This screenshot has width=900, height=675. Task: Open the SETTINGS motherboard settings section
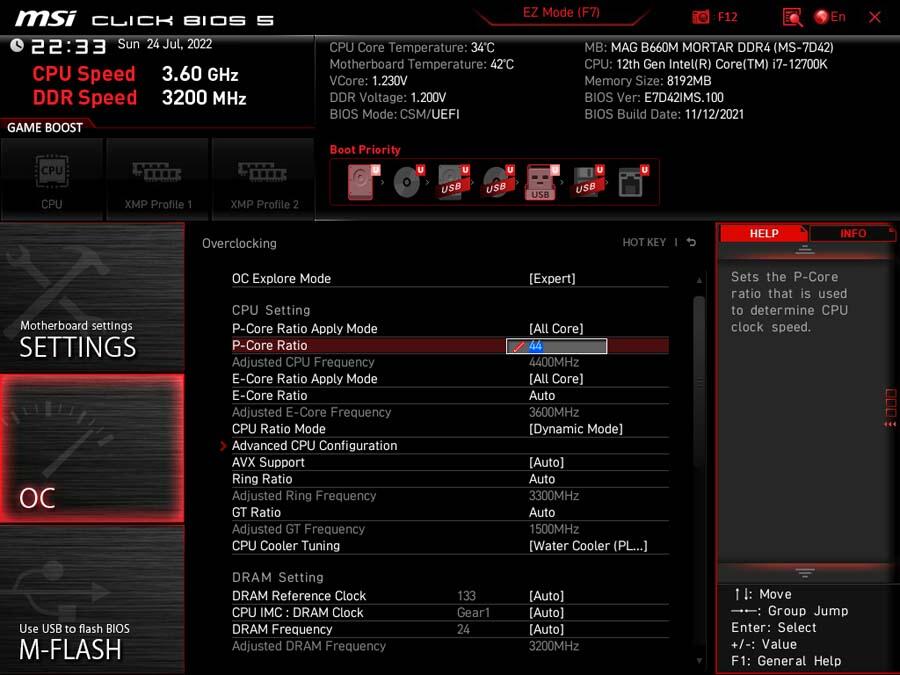[x=92, y=297]
